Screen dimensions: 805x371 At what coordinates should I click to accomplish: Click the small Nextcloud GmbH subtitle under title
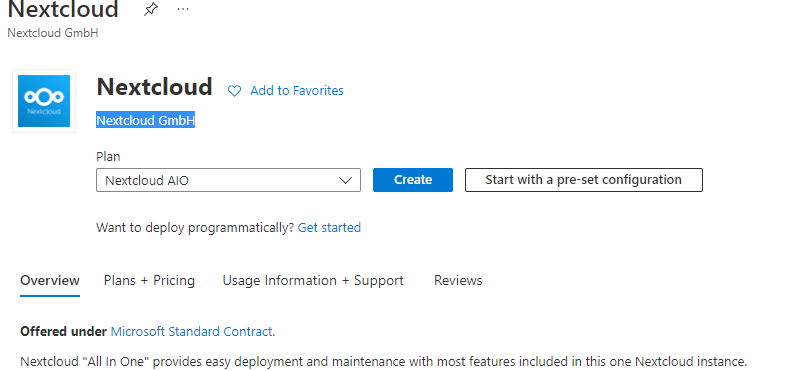click(x=53, y=33)
